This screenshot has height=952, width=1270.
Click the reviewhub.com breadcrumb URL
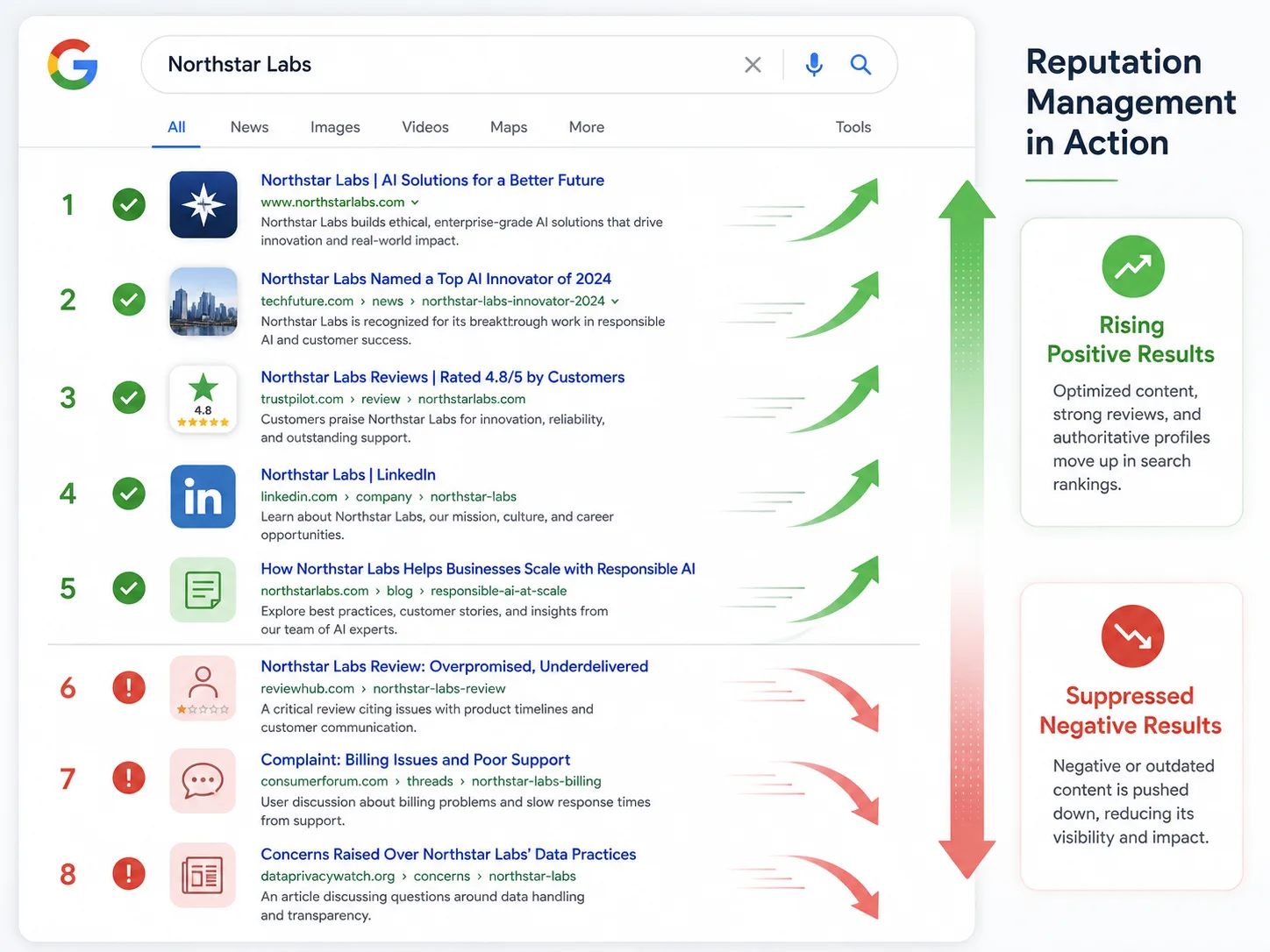pos(383,689)
